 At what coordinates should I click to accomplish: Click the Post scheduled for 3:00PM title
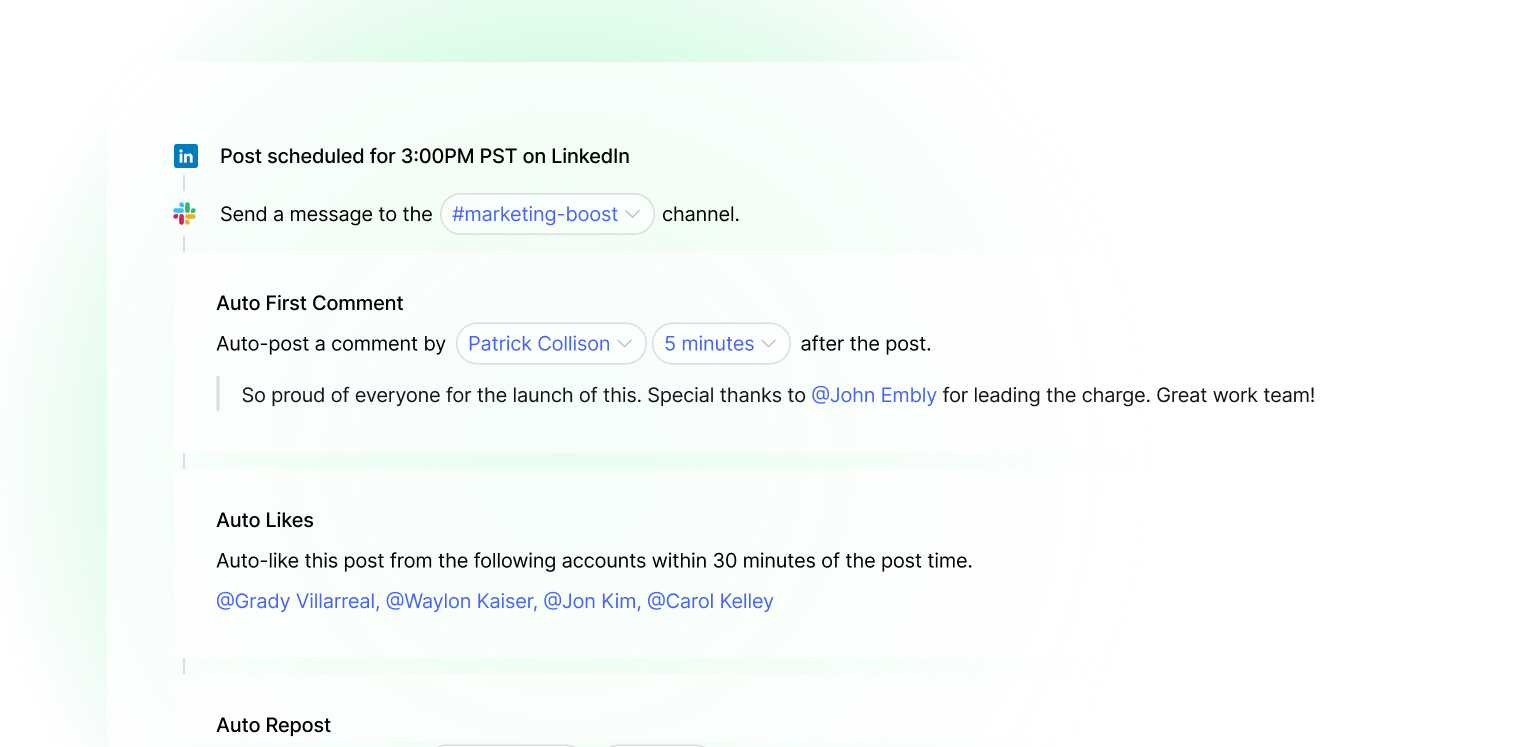tap(425, 156)
